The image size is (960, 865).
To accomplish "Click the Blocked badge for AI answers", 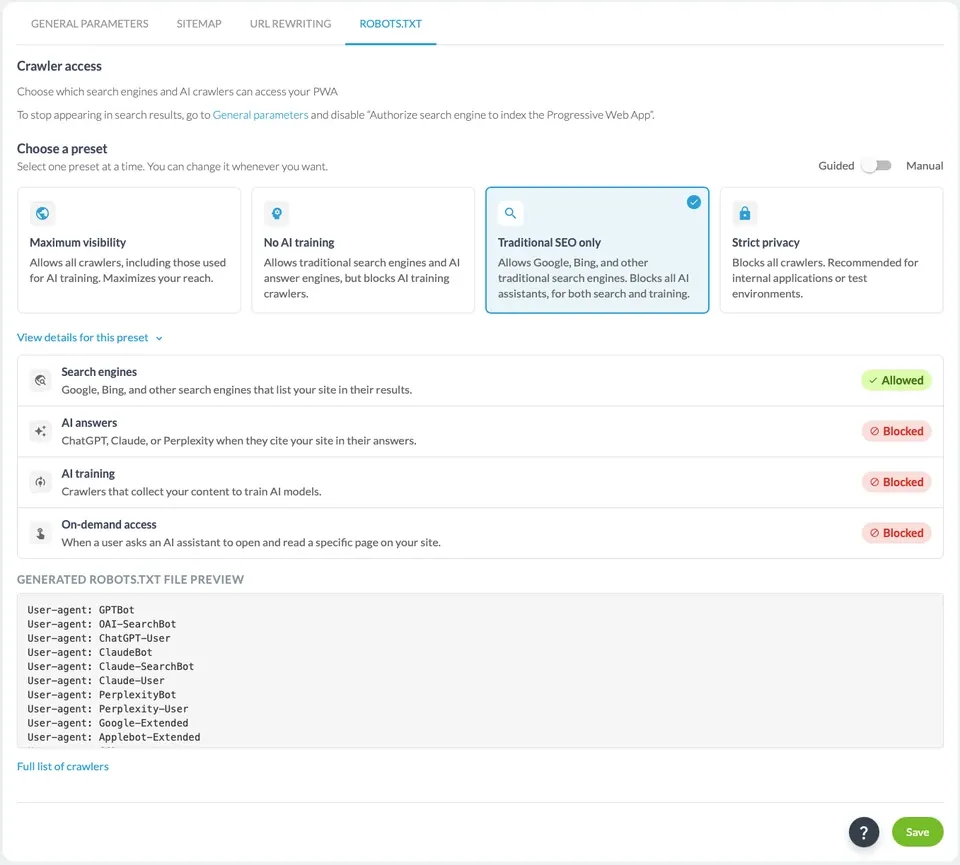I will coord(896,431).
